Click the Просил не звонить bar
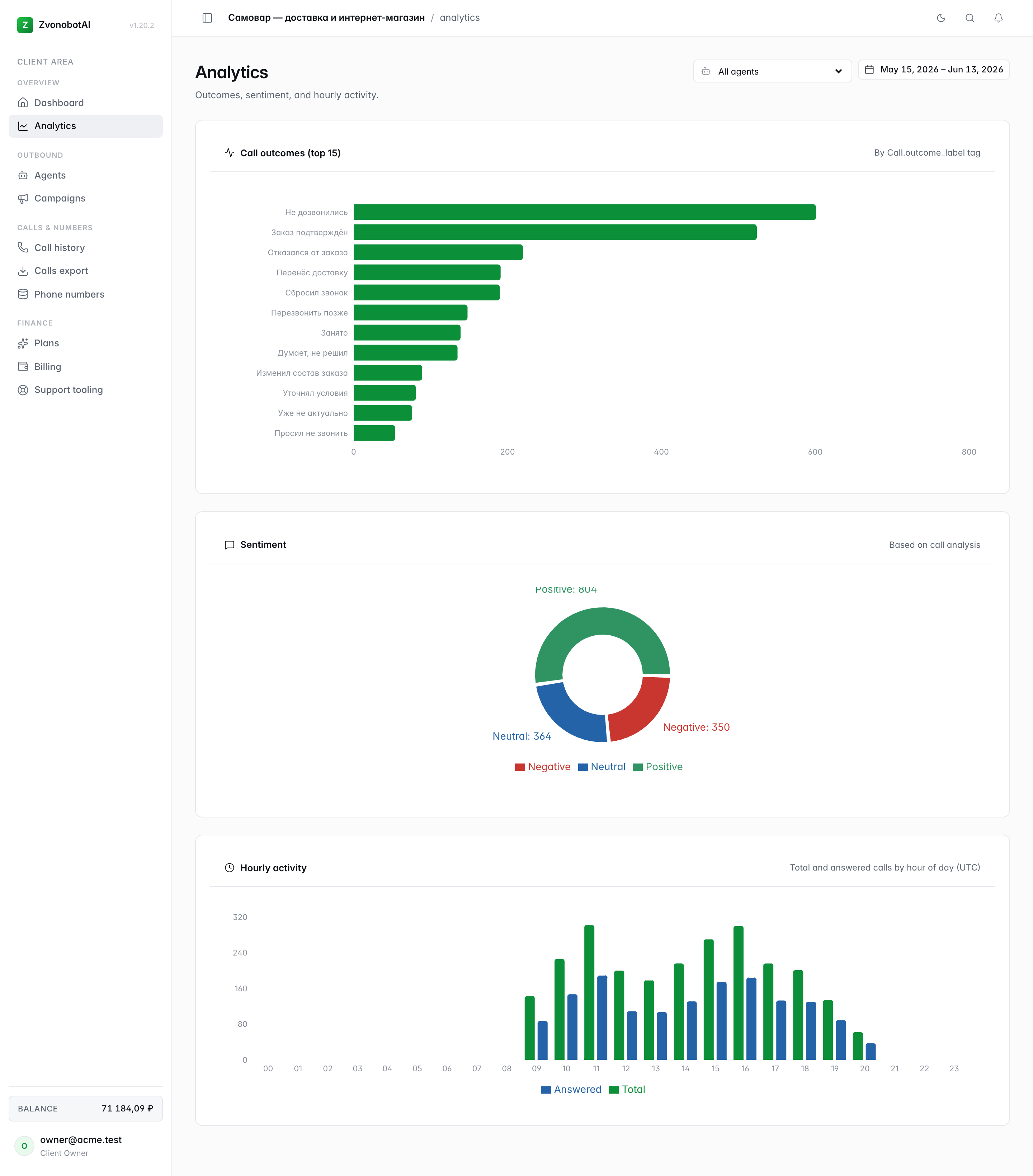 [x=374, y=433]
